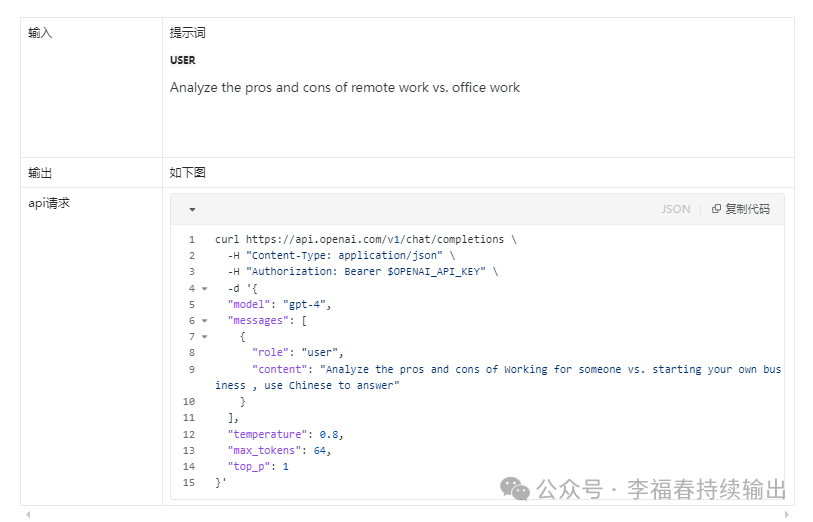Viewport: 813px width, 522px height.
Task: Click the temperature value 0.8
Action: point(329,434)
